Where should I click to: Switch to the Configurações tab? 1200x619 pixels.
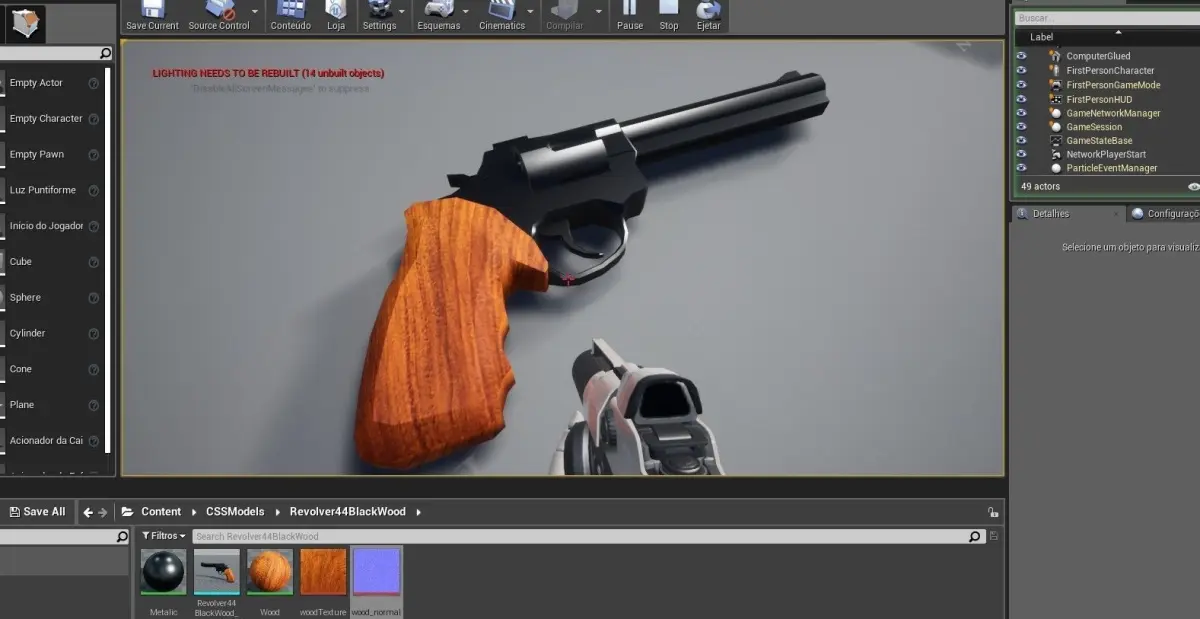click(1165, 214)
